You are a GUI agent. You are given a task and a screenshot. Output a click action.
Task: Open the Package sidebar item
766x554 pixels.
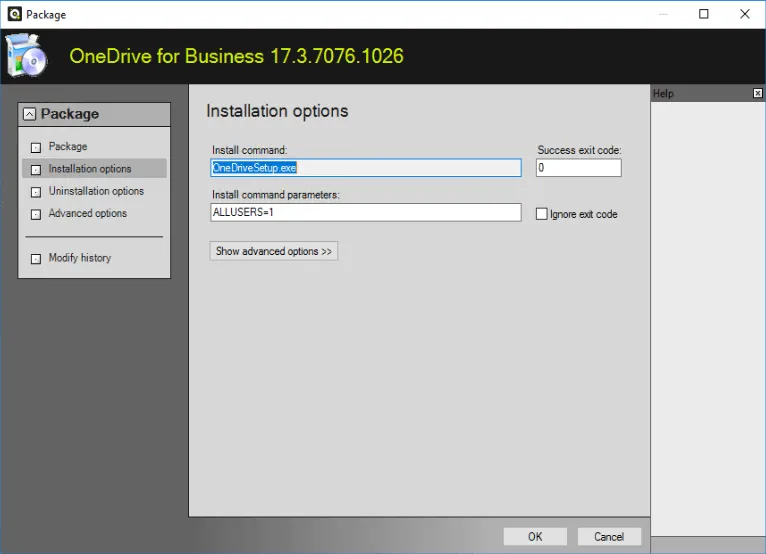click(x=67, y=147)
